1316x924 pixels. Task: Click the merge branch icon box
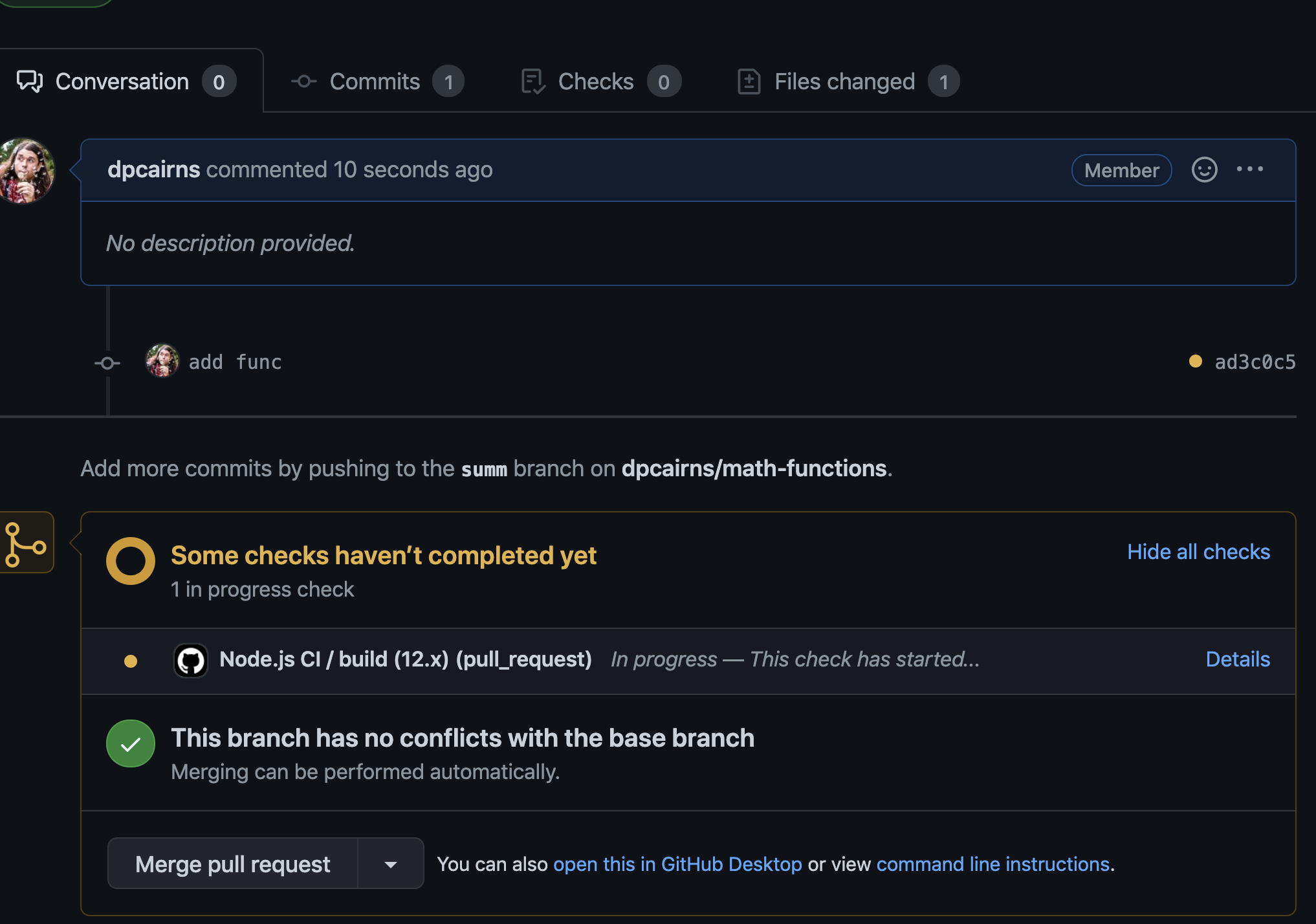coord(26,543)
